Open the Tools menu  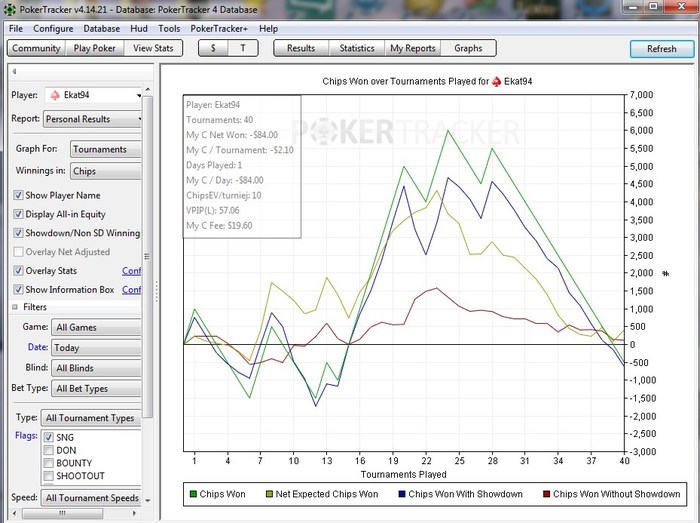click(x=169, y=29)
